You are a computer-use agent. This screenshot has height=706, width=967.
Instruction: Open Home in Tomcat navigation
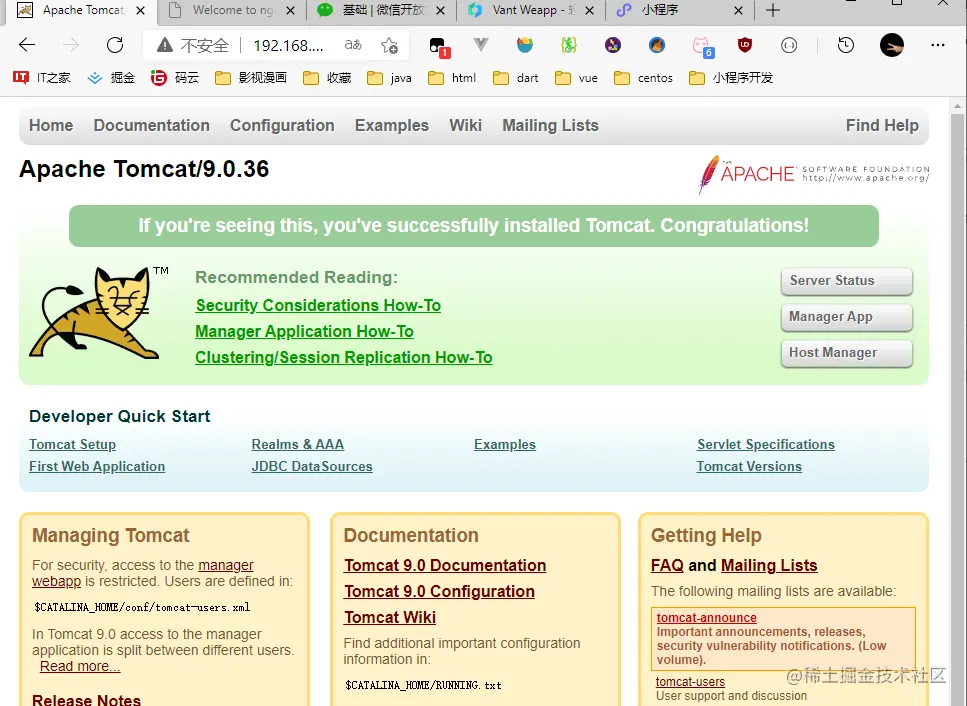(51, 125)
